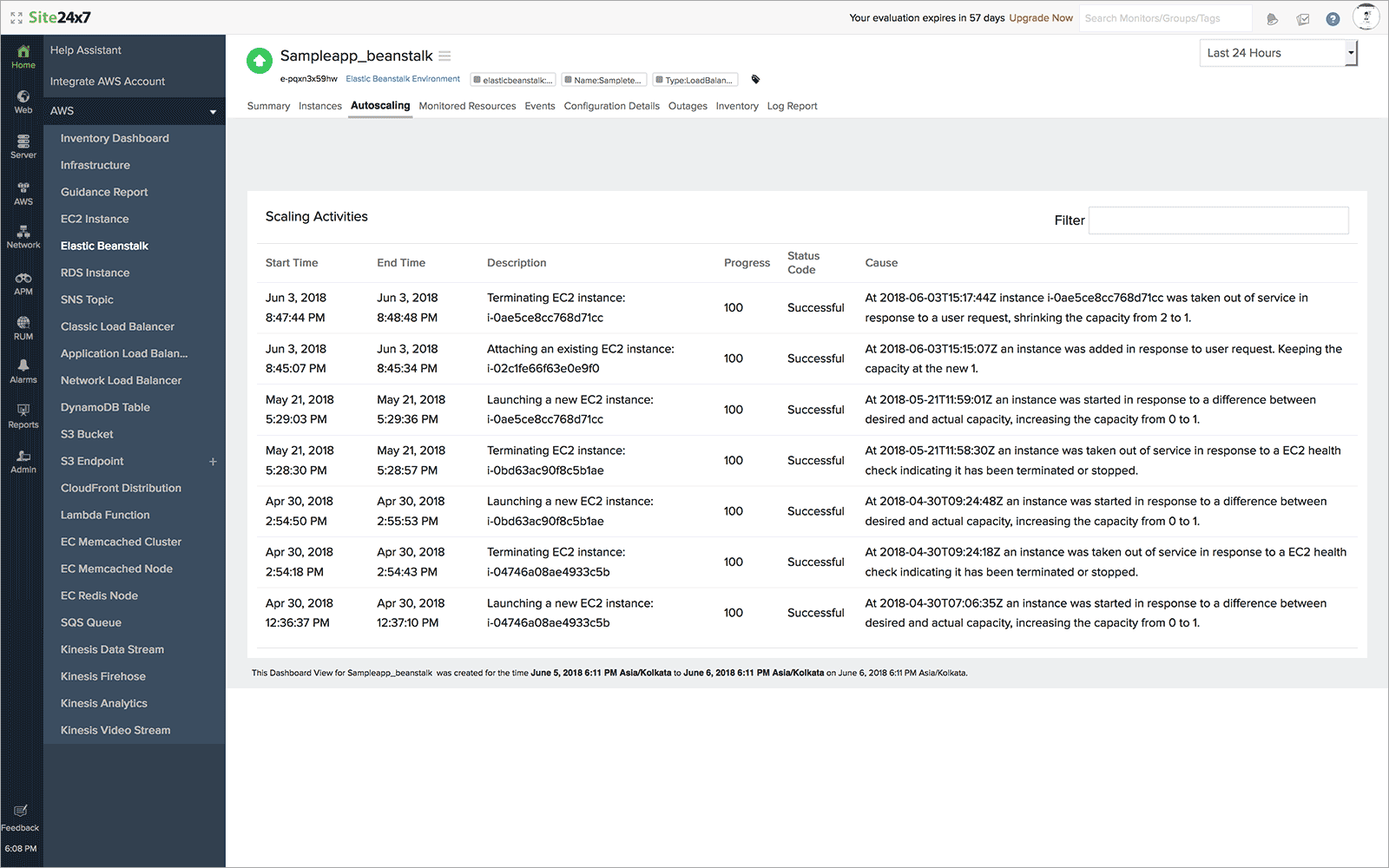Screen dimensions: 1389x868
Task: Toggle full screen using expand icon by logo
Action: tap(16, 18)
